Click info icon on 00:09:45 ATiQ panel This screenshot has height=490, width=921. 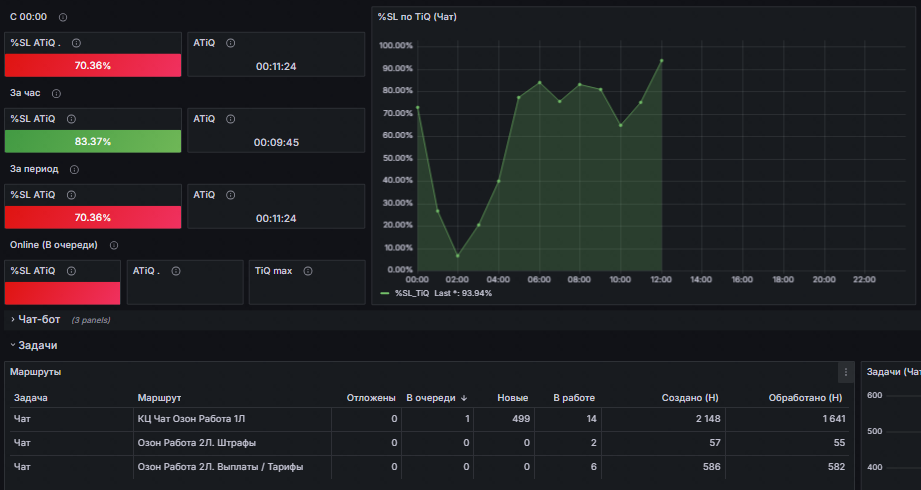(x=230, y=119)
